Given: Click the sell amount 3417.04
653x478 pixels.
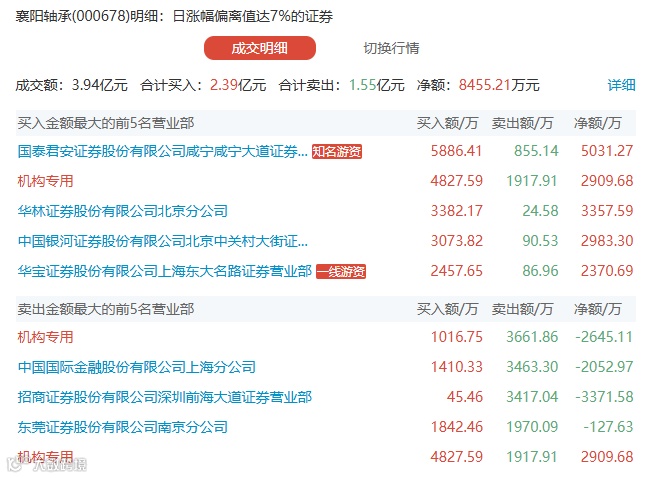Looking at the screenshot, I should (532, 396).
